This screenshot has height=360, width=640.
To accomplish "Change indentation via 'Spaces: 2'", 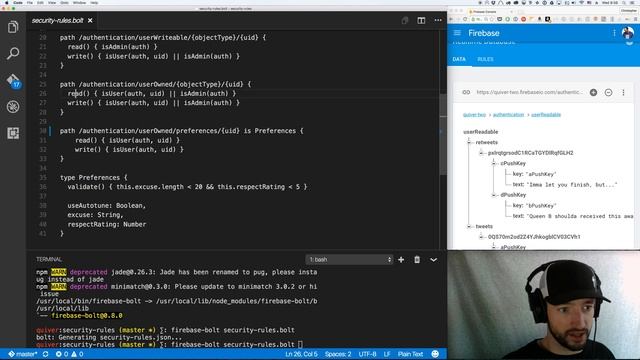I will click(x=338, y=354).
